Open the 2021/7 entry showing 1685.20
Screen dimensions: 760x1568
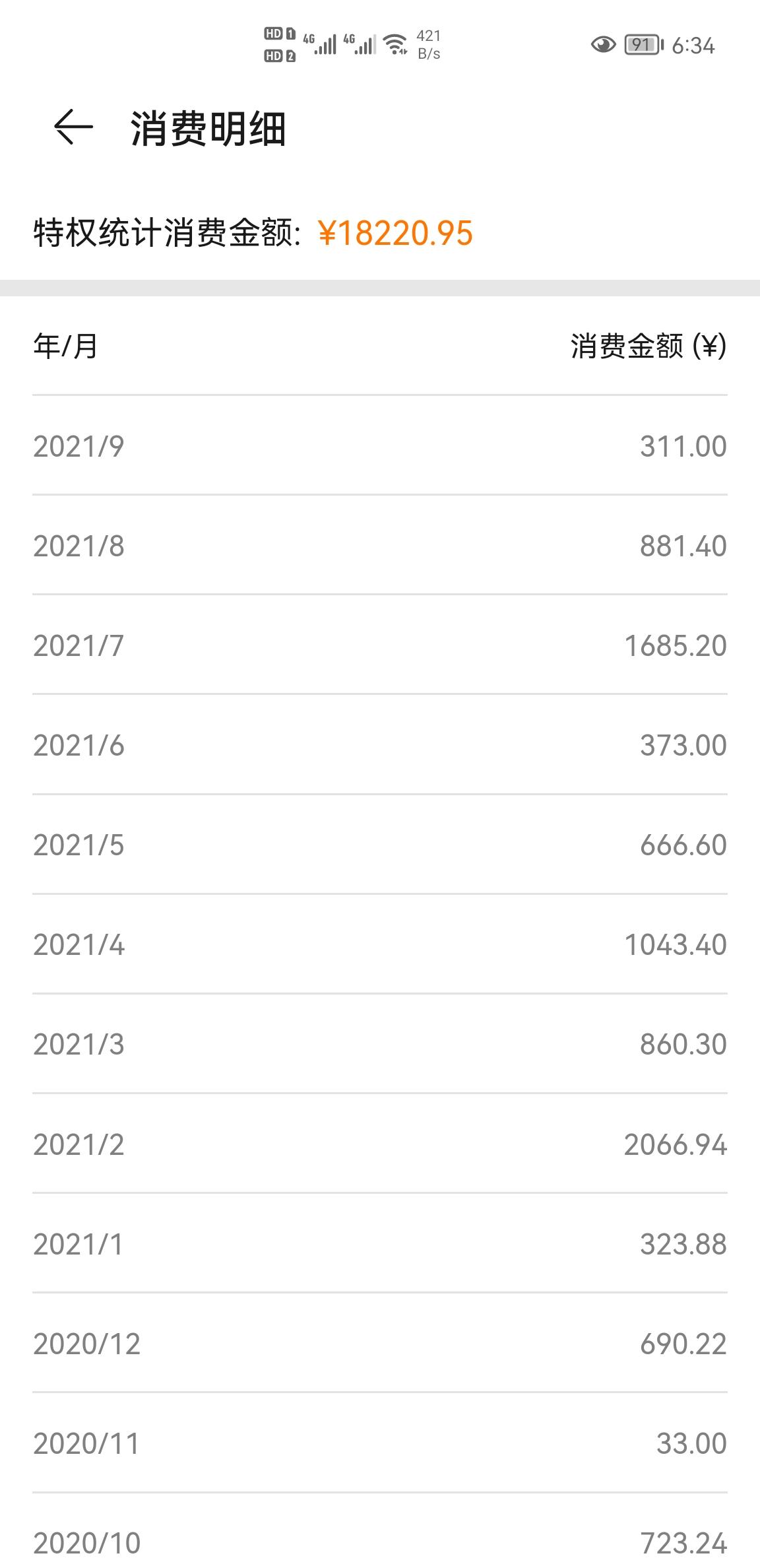pos(380,645)
